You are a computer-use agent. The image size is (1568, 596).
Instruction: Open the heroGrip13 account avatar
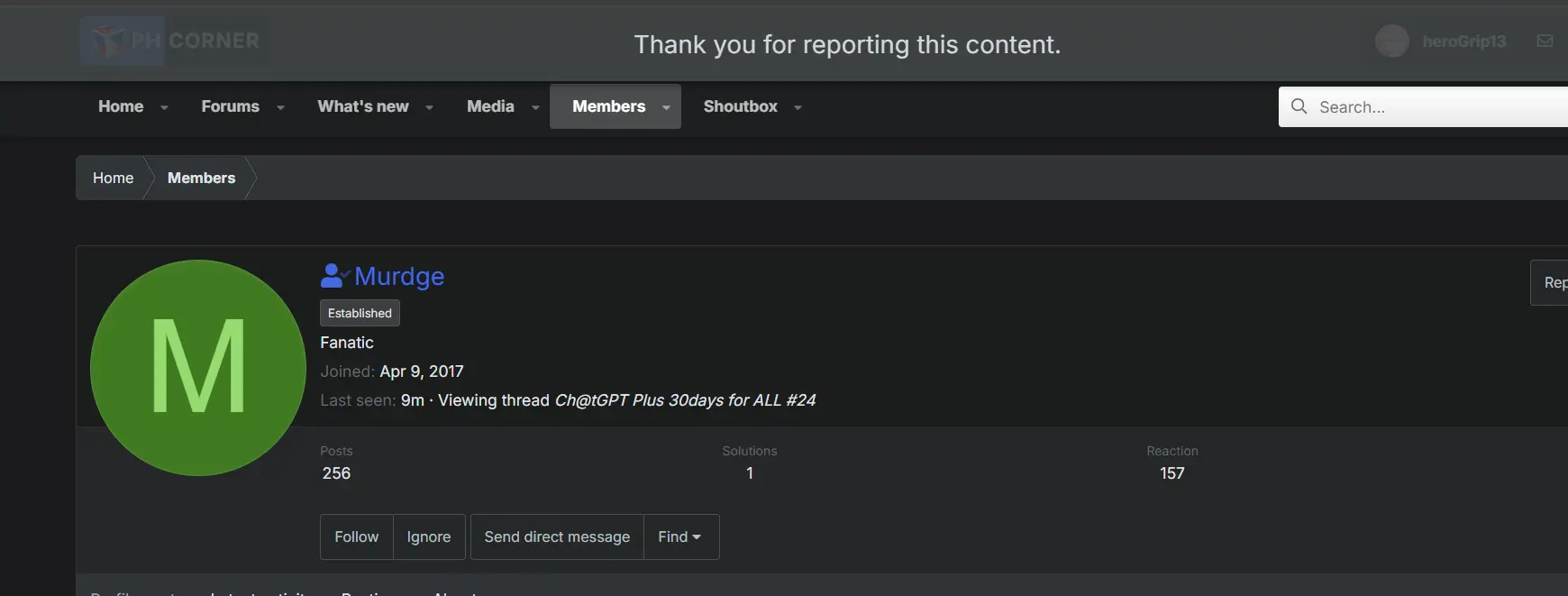(1391, 41)
